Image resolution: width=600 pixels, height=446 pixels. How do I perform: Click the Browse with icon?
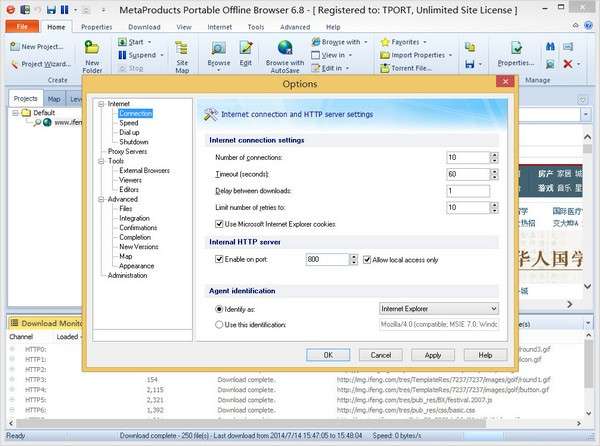click(x=316, y=42)
